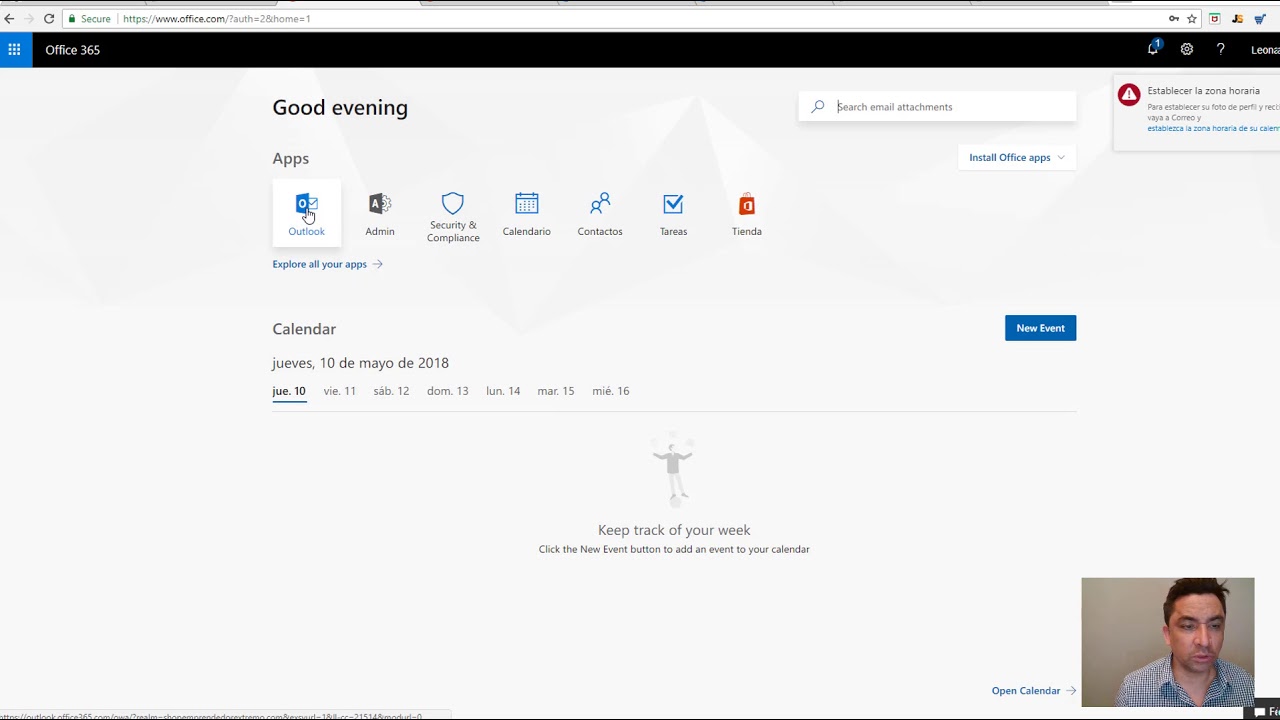The image size is (1280, 720).
Task: Open the Contactos app
Action: tap(600, 213)
